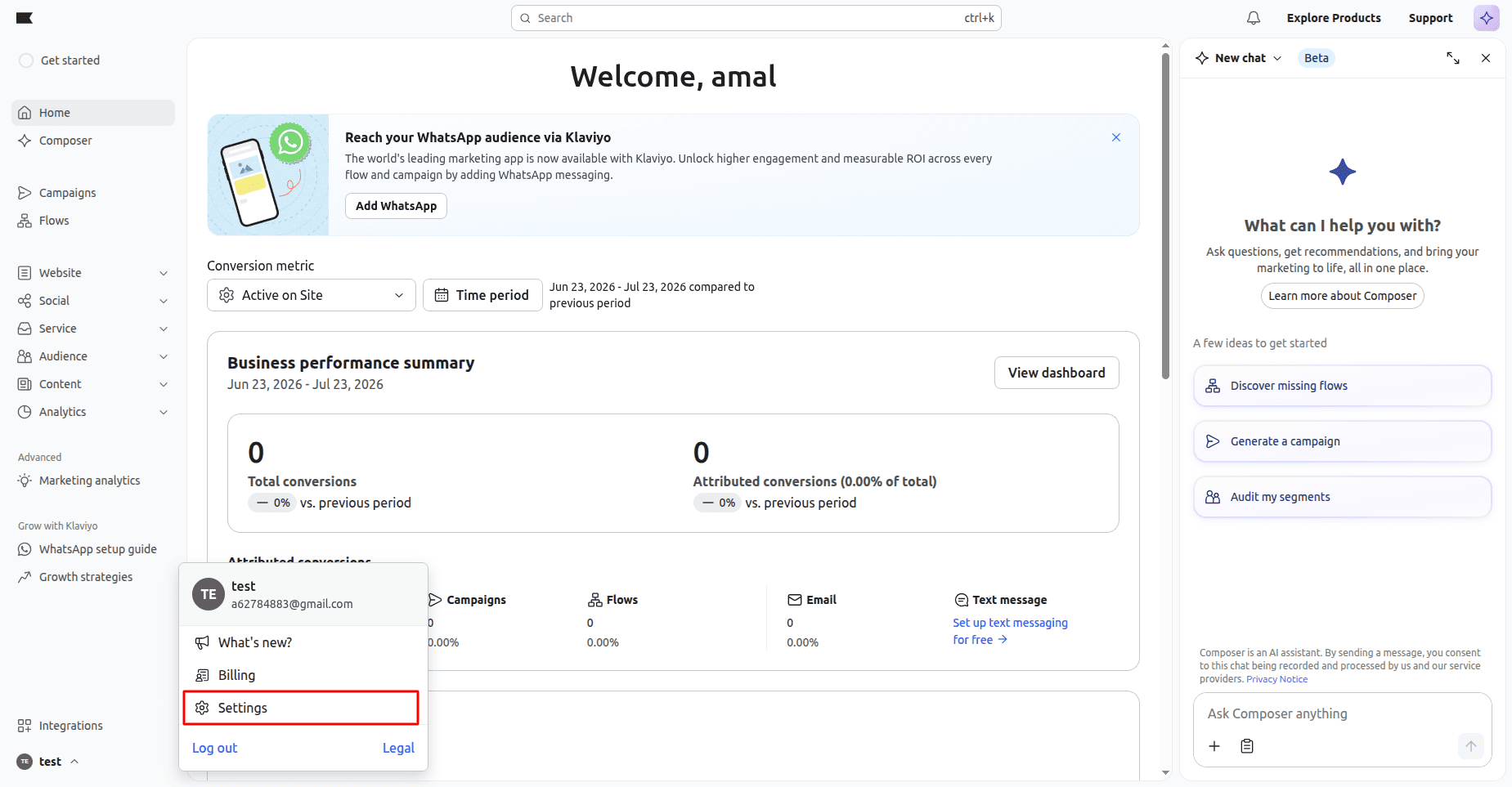Screen dimensions: 1512x787
Task: Open the Support menu
Action: coord(1430,18)
